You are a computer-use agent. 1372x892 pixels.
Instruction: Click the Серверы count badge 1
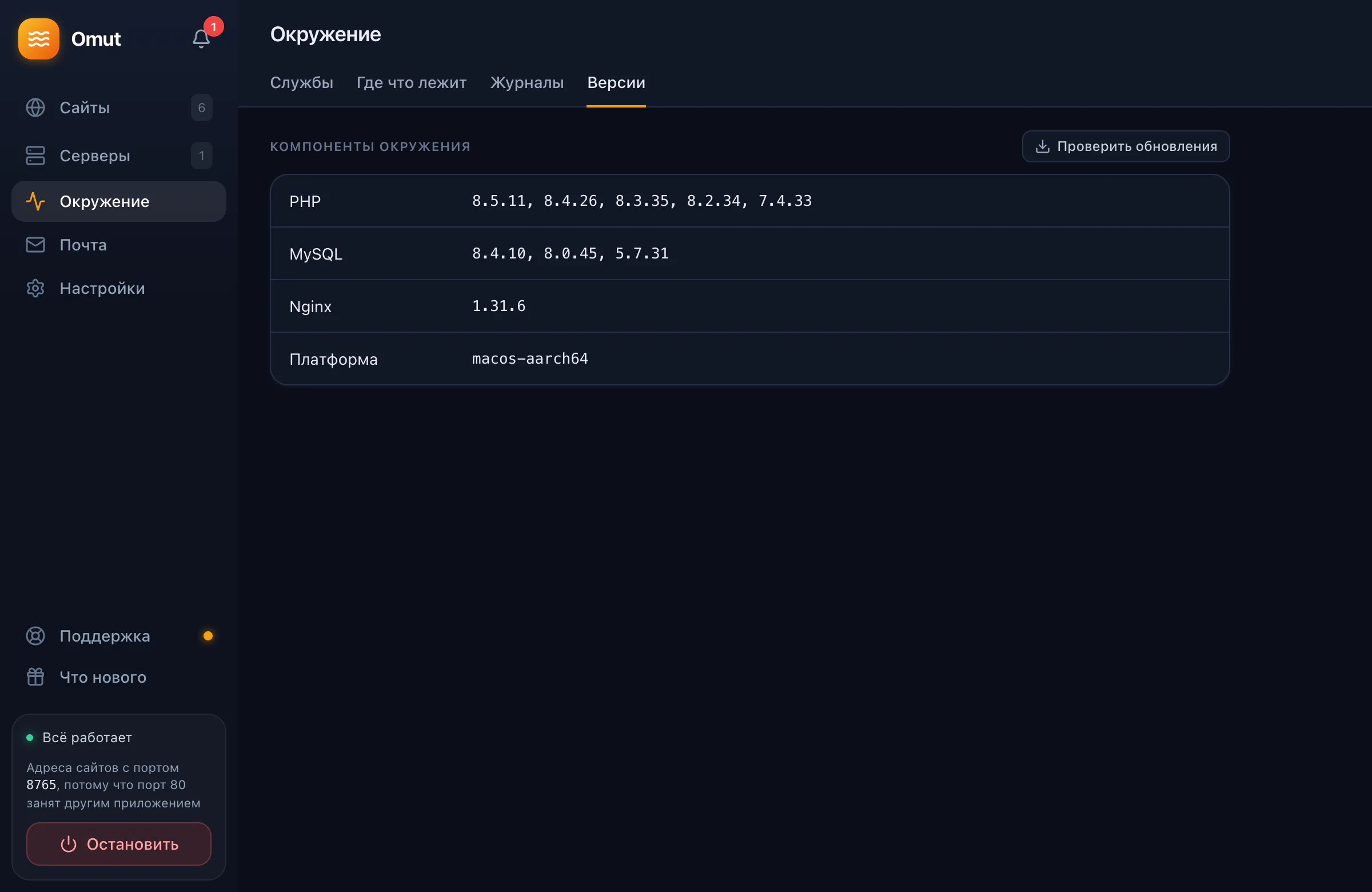(202, 156)
